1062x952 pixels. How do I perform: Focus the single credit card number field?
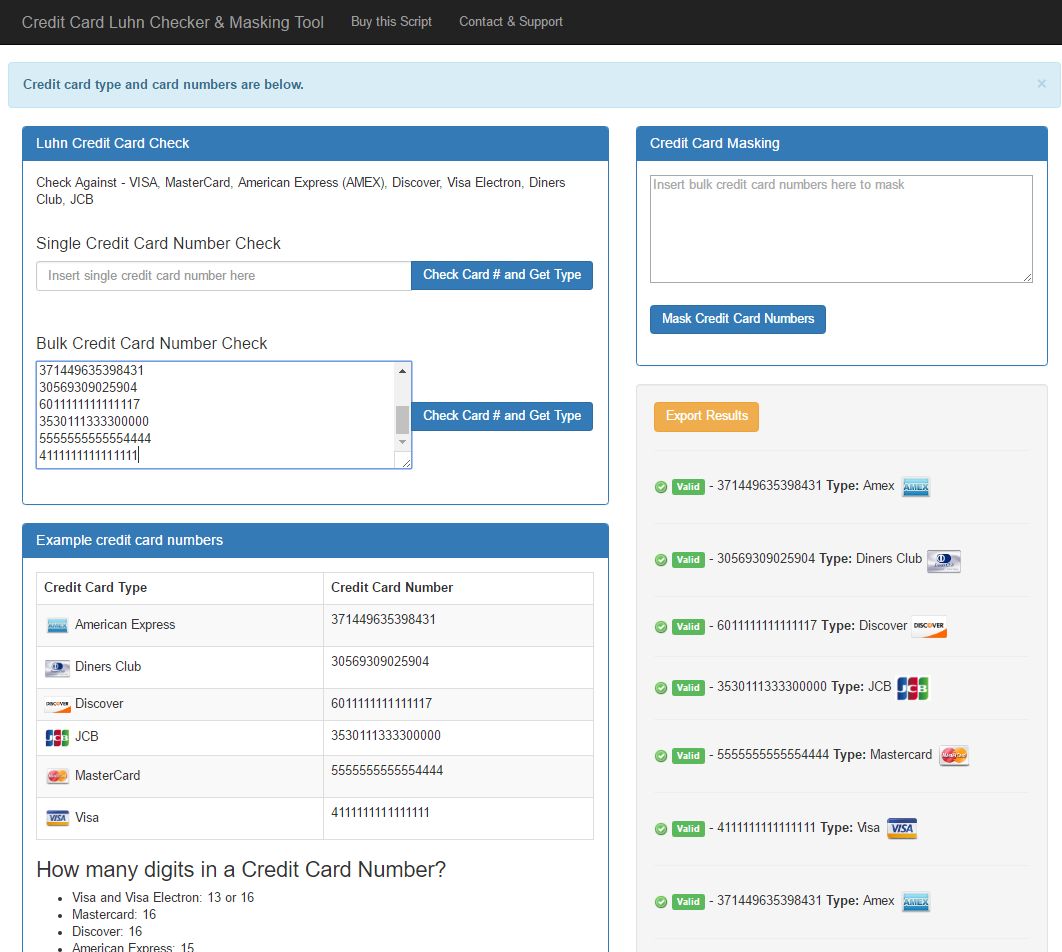click(x=223, y=276)
